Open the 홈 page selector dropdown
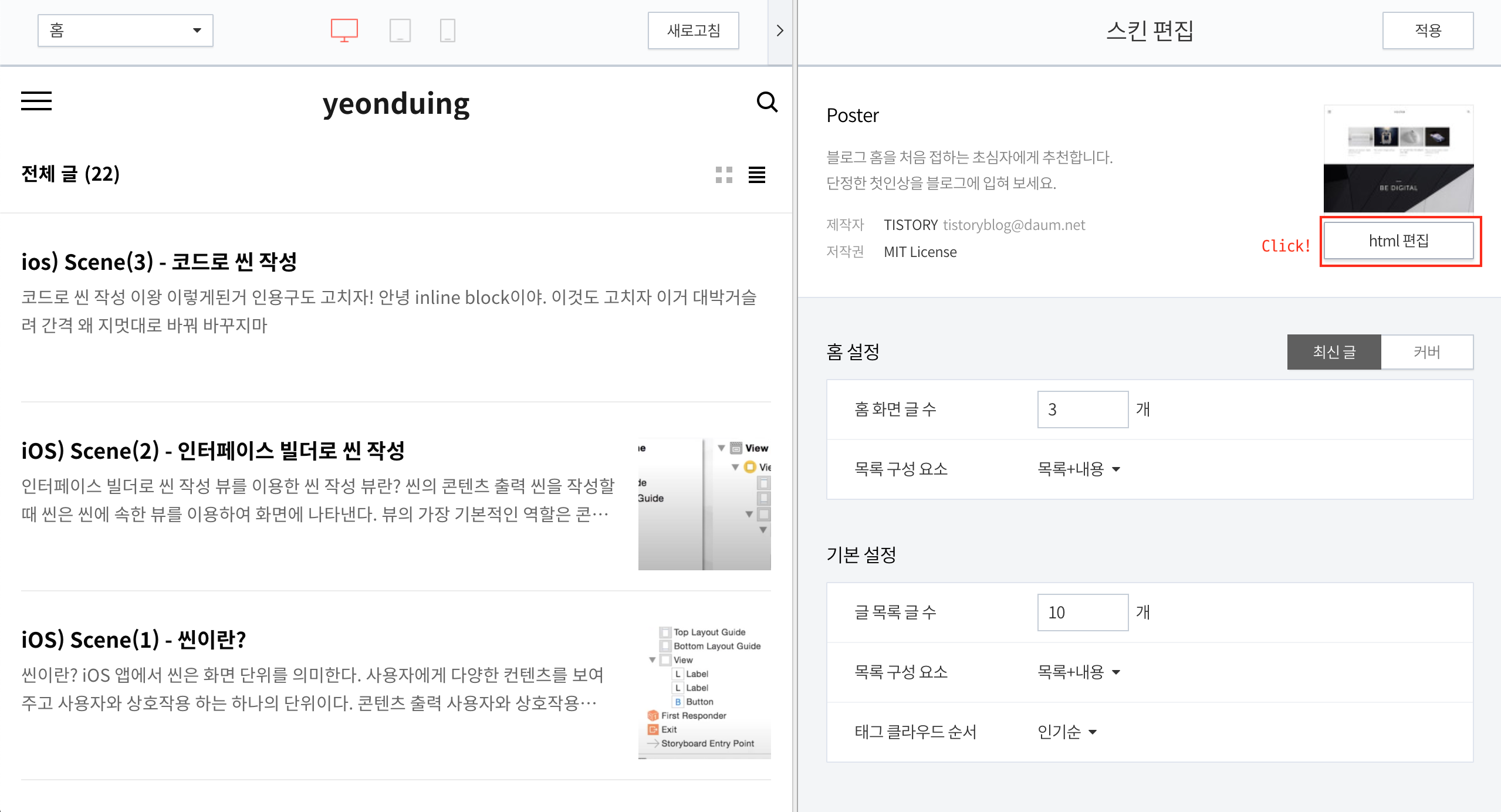The image size is (1501, 812). pos(125,31)
